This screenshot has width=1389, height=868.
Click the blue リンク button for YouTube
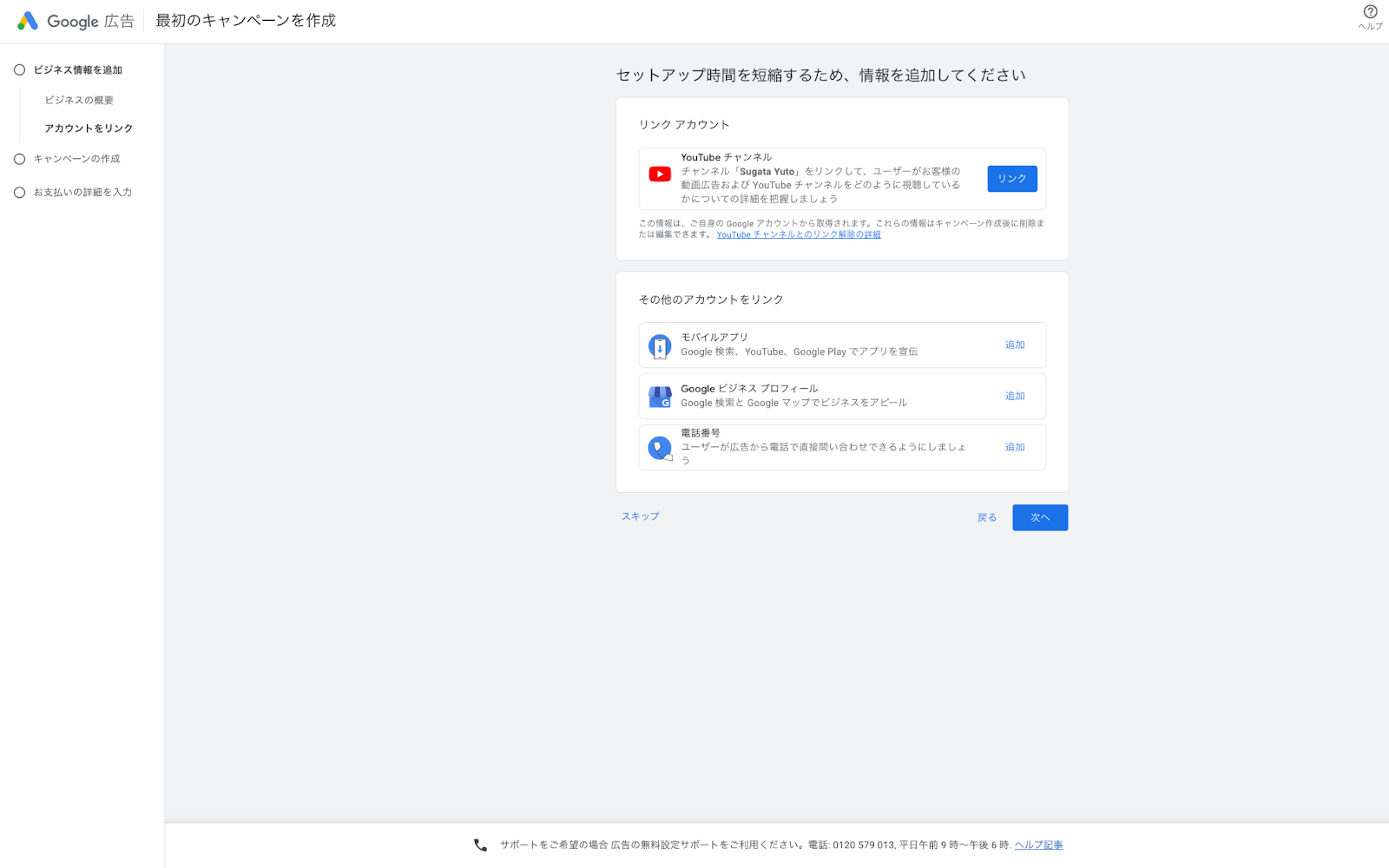1012,179
